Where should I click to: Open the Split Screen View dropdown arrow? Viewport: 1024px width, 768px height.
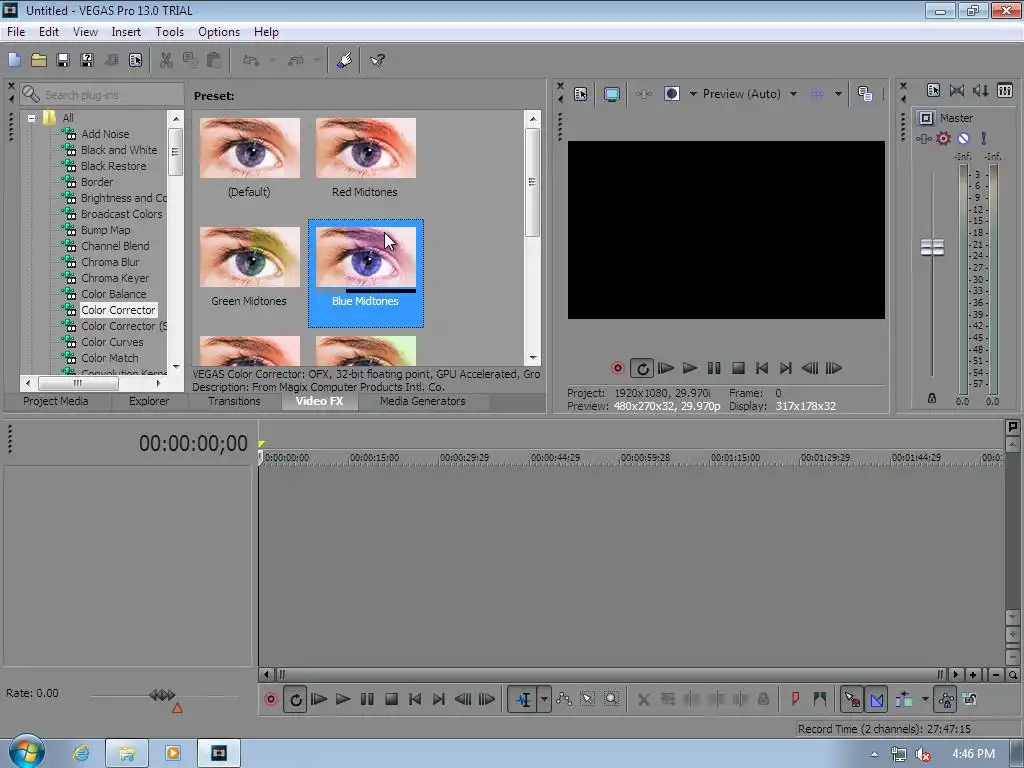point(693,94)
